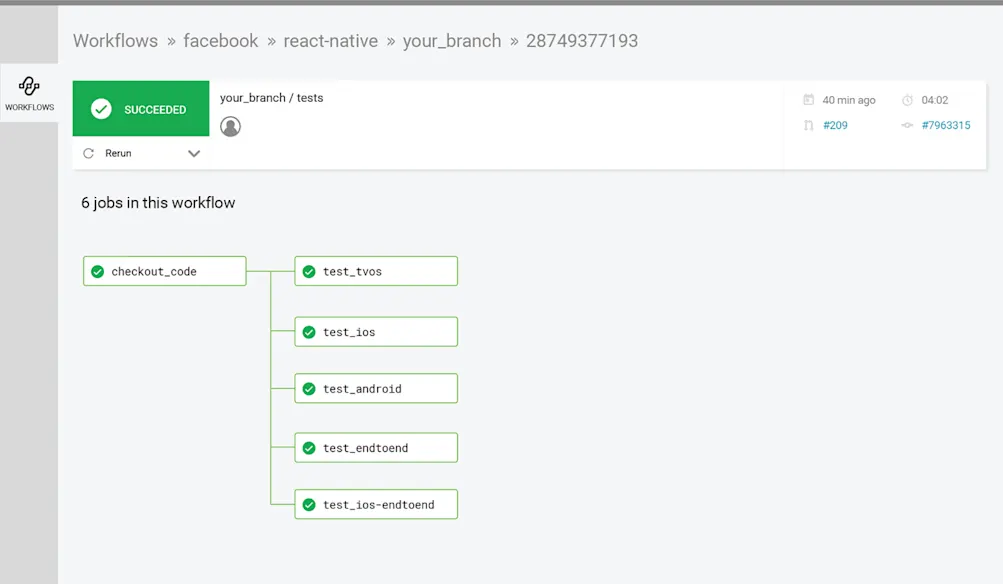This screenshot has width=1003, height=584.
Task: Click the green check on checkout_code job
Action: pyautogui.click(x=97, y=270)
